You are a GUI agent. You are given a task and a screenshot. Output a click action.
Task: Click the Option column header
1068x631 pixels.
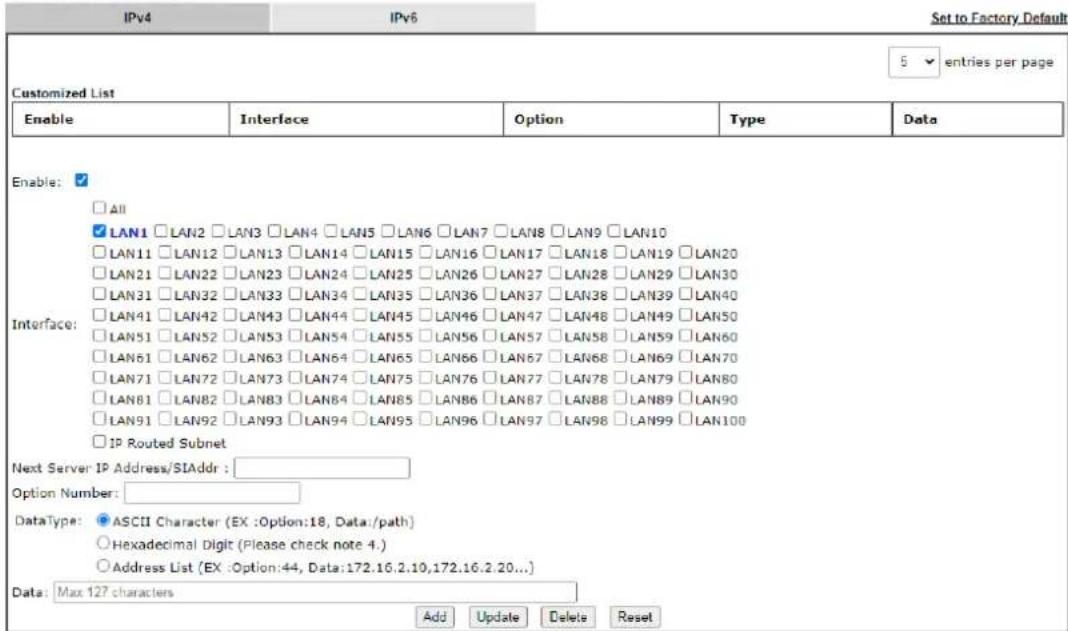tap(611, 119)
